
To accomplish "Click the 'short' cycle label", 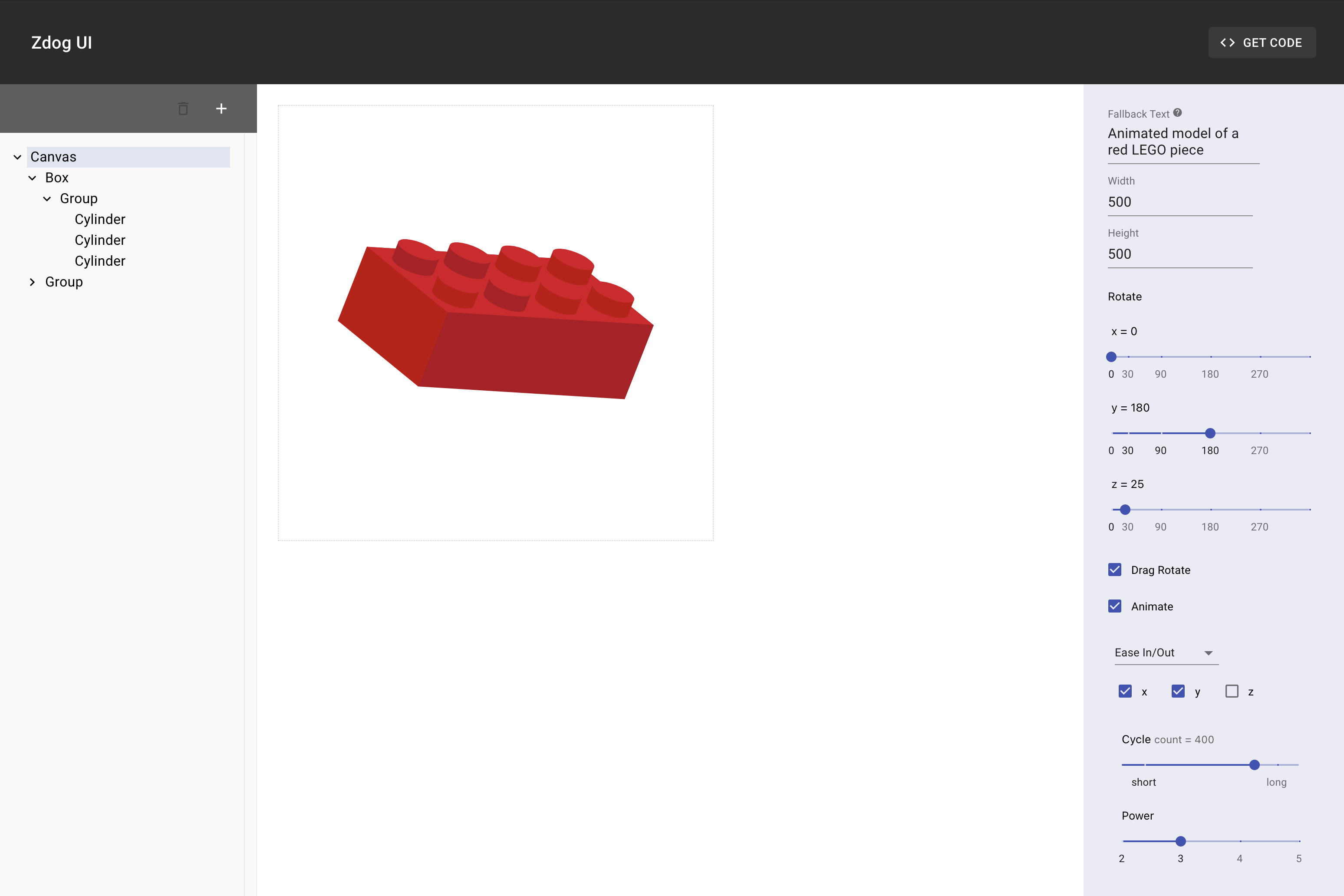I will (1143, 782).
